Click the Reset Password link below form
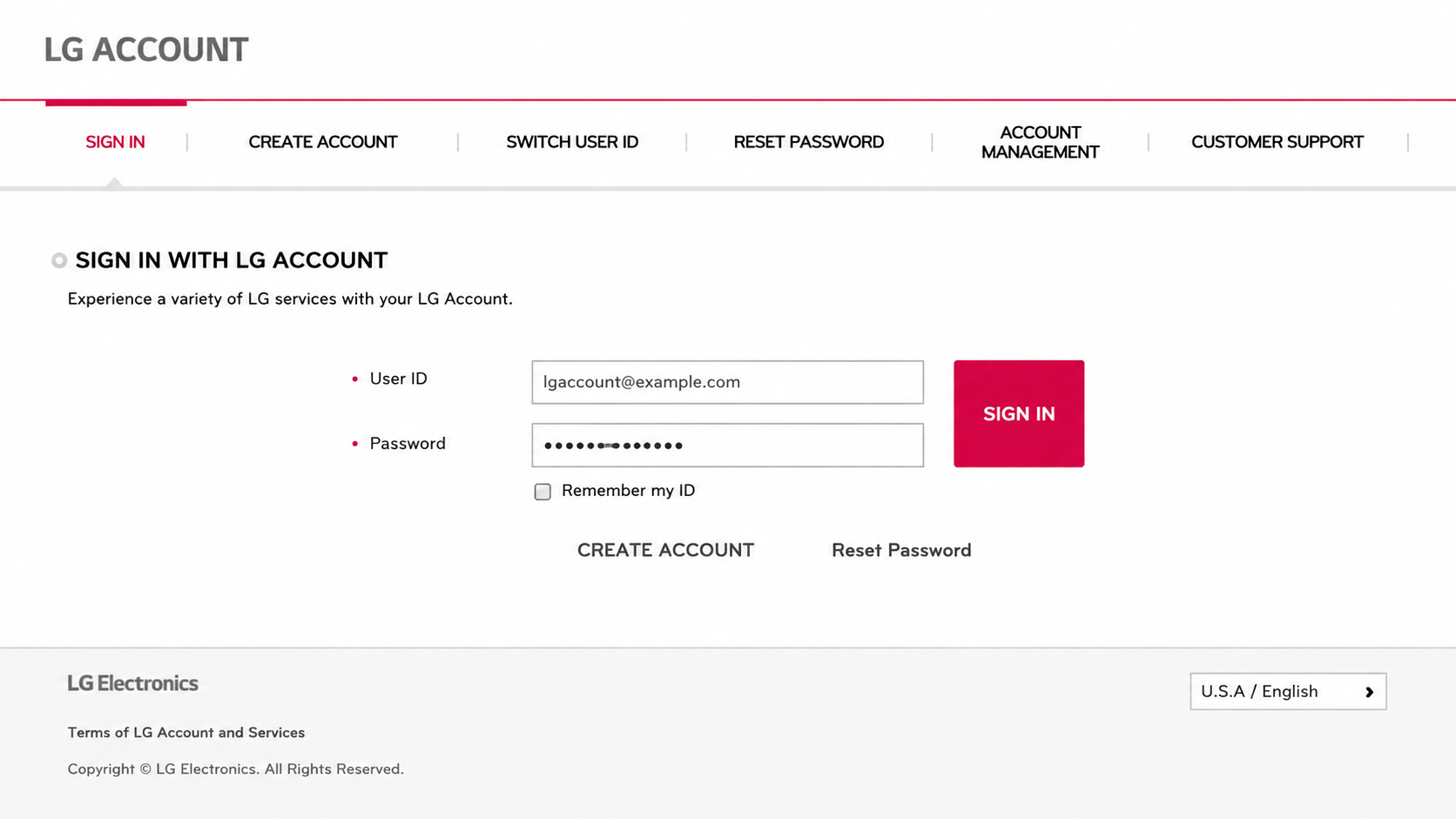The width and height of the screenshot is (1456, 819). [x=901, y=550]
